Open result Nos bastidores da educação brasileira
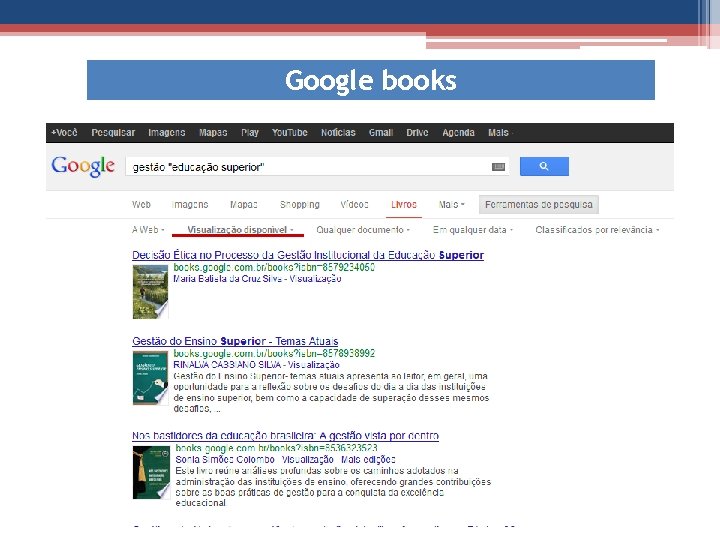 point(285,436)
